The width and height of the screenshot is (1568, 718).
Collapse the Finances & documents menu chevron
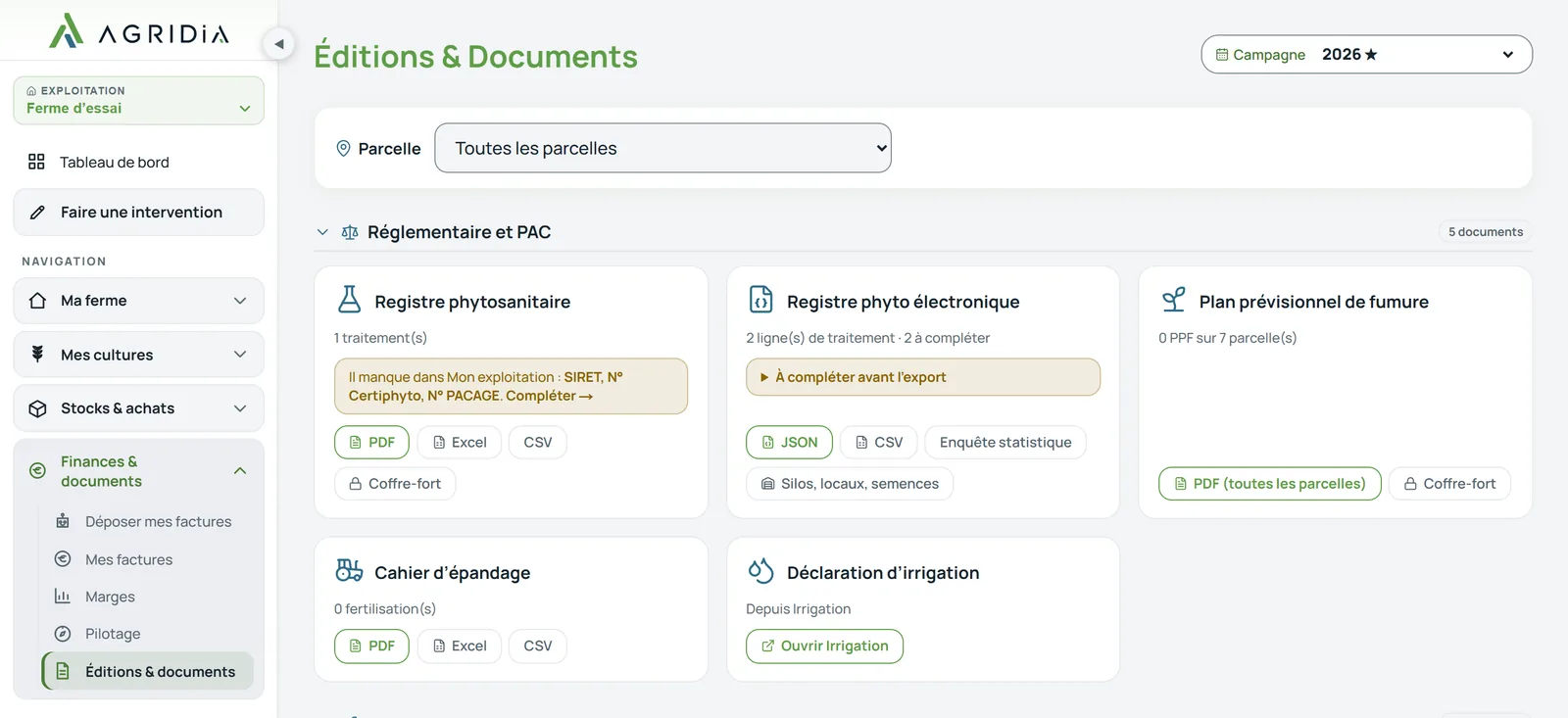(x=240, y=471)
